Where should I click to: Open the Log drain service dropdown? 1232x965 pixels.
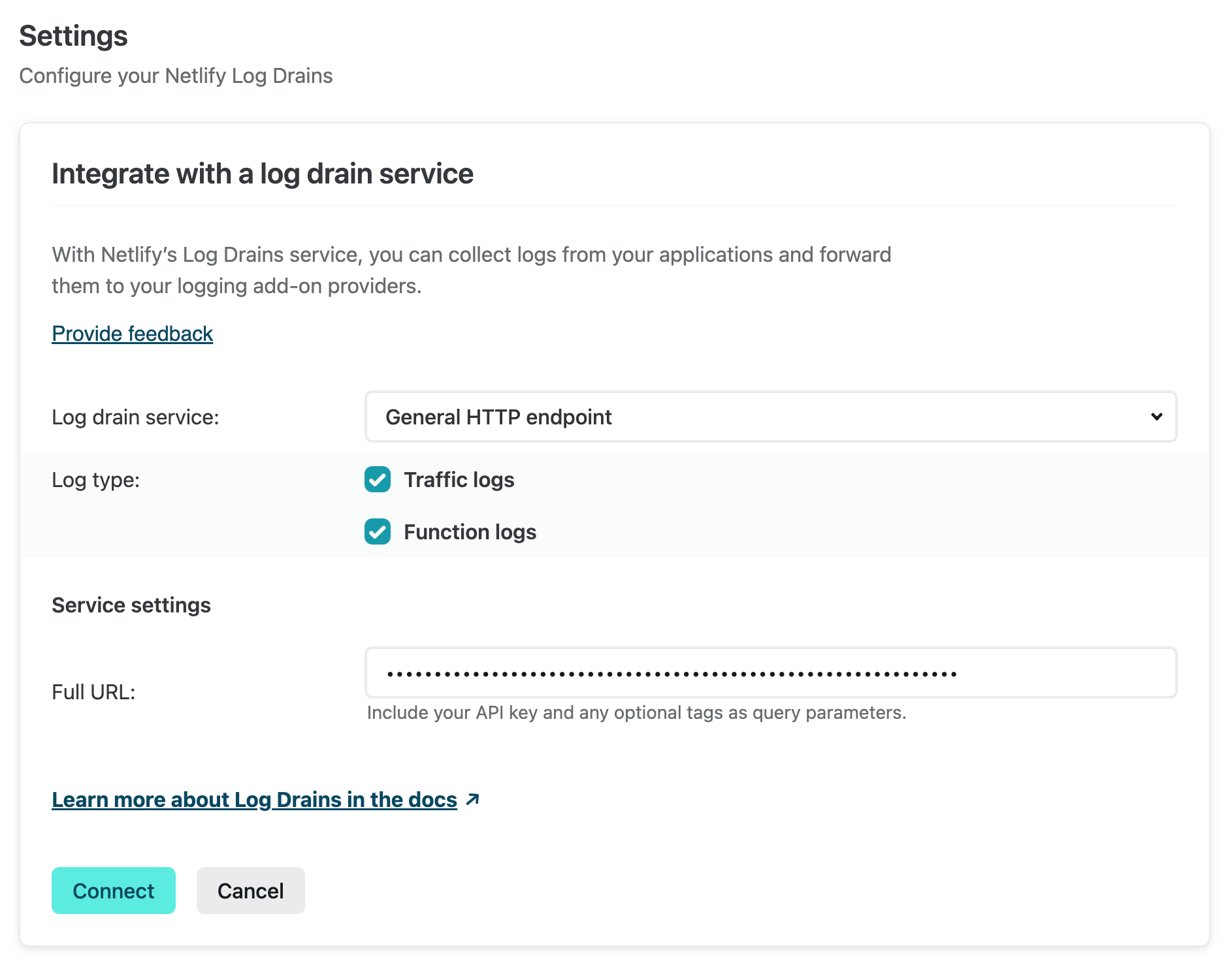[x=771, y=417]
